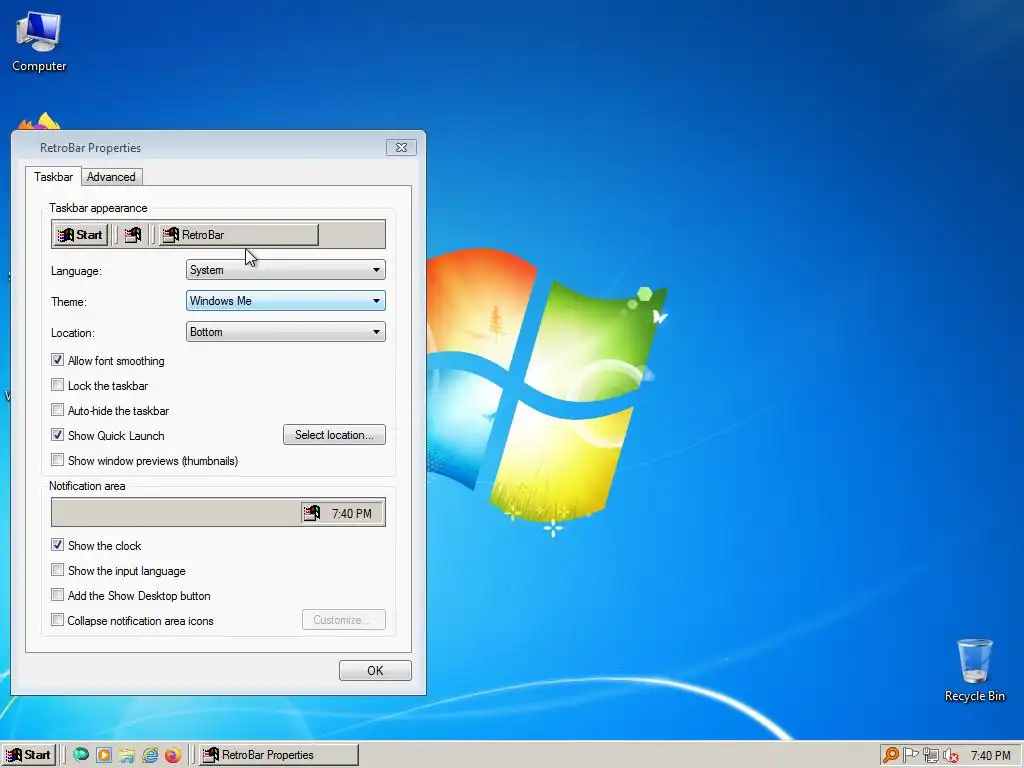Click the orange magnifier tray icon
1024x768 pixels.
click(x=890, y=755)
